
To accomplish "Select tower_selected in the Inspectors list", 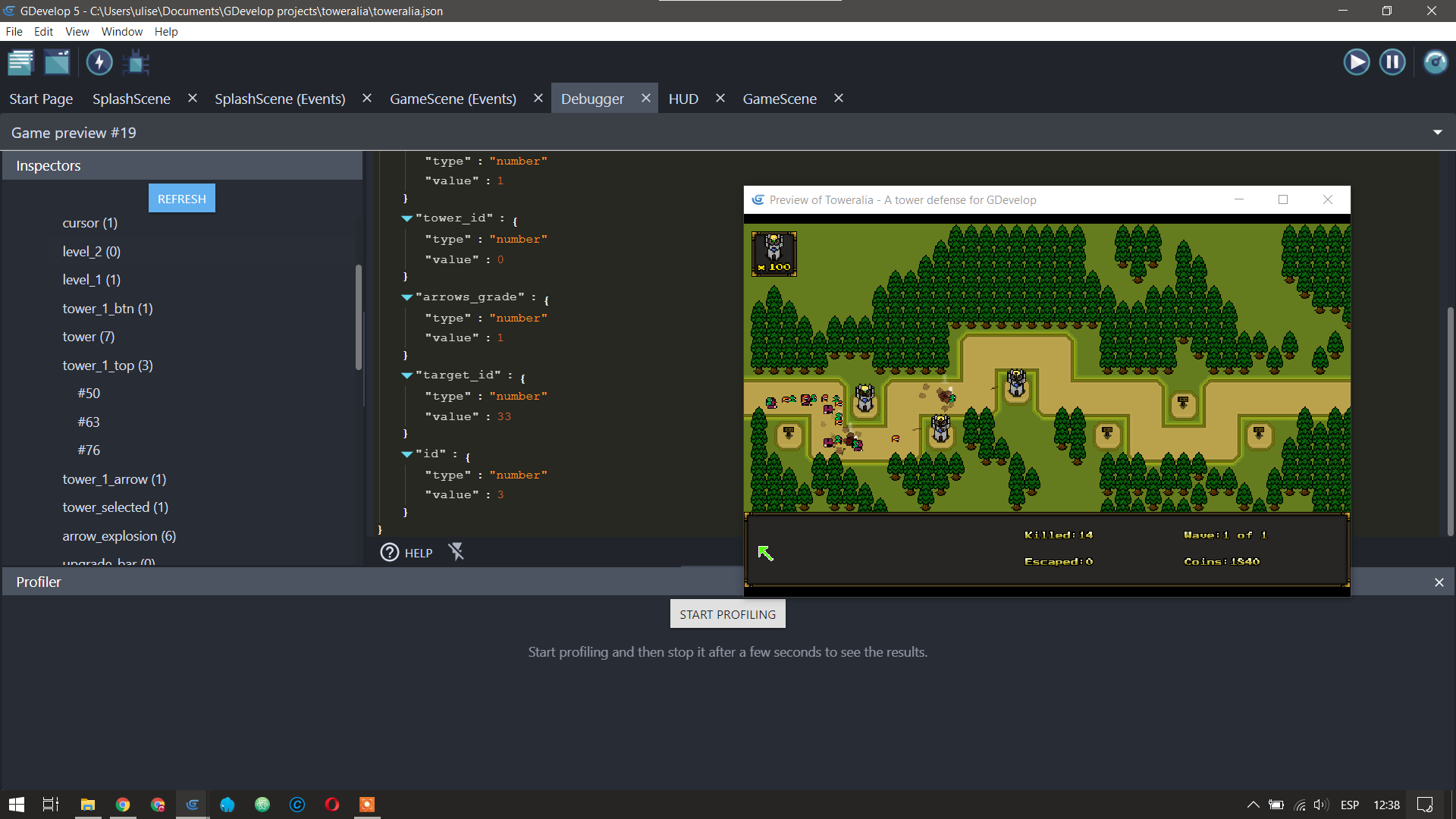I will pyautogui.click(x=115, y=507).
